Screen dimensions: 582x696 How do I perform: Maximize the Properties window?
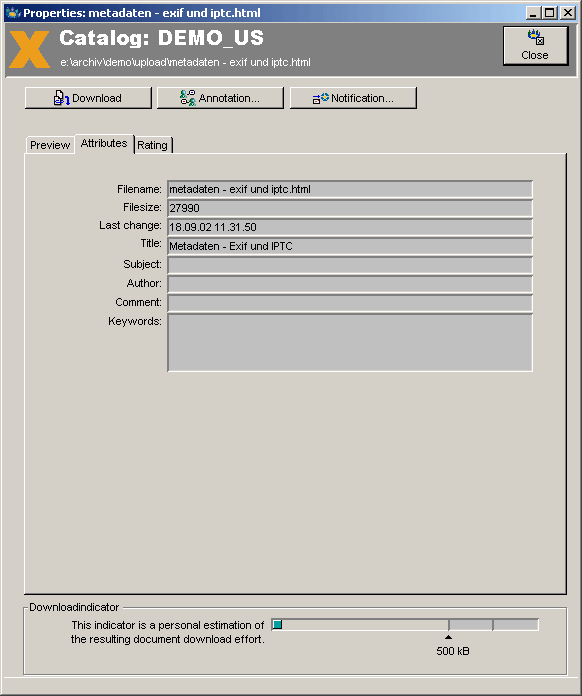pyautogui.click(x=550, y=13)
